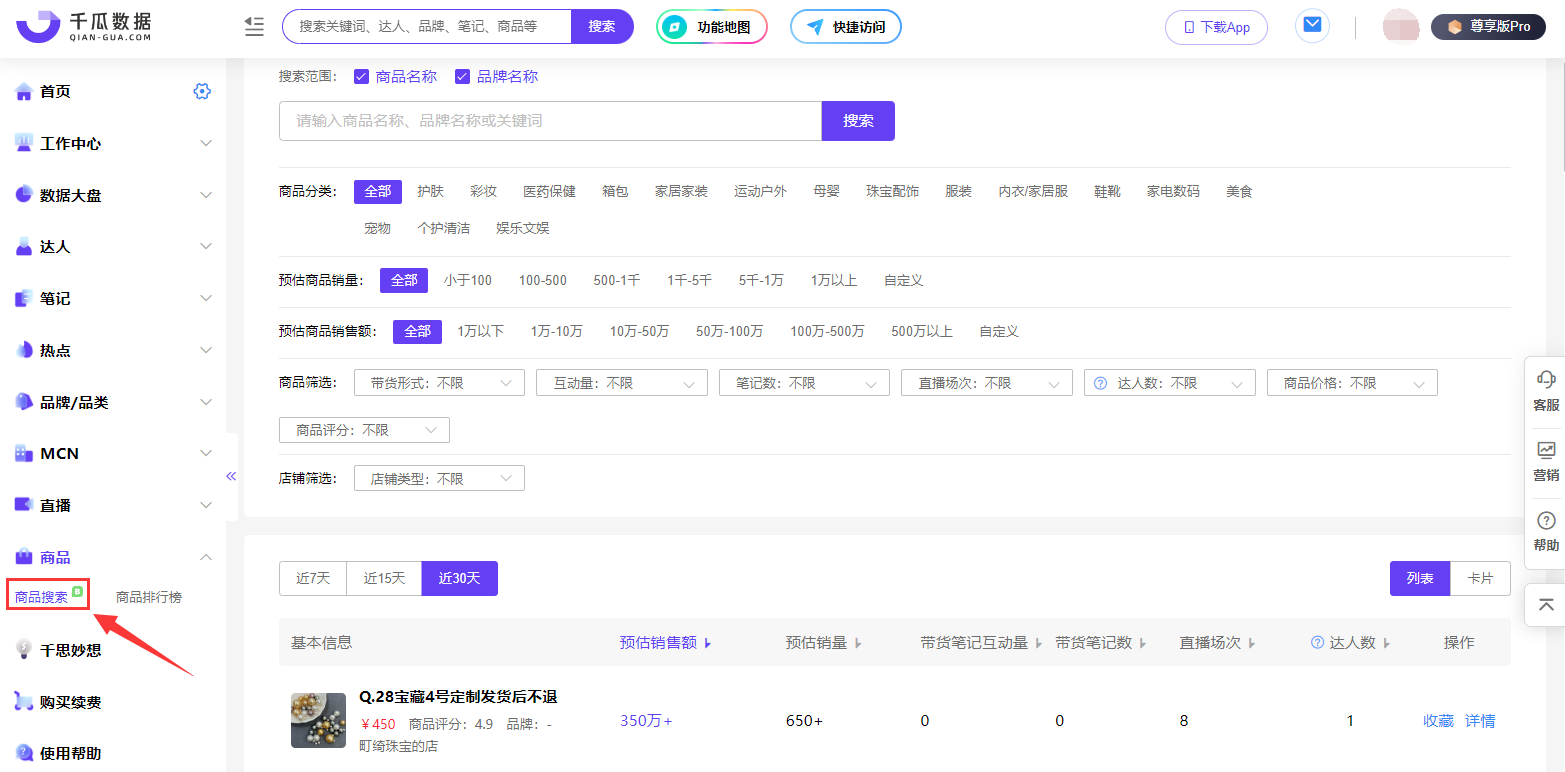Select the 数据大盘 sidebar icon
This screenshot has width=1565, height=772.
pyautogui.click(x=23, y=194)
